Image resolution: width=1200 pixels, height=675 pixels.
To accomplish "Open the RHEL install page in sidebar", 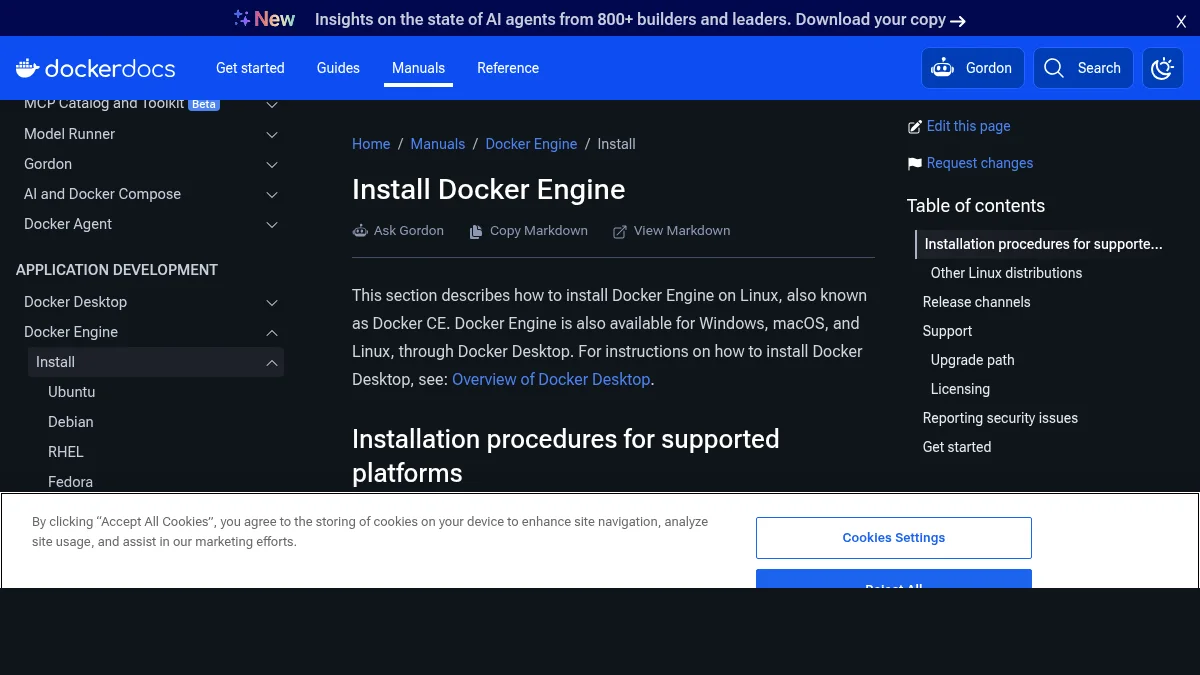I will (66, 452).
